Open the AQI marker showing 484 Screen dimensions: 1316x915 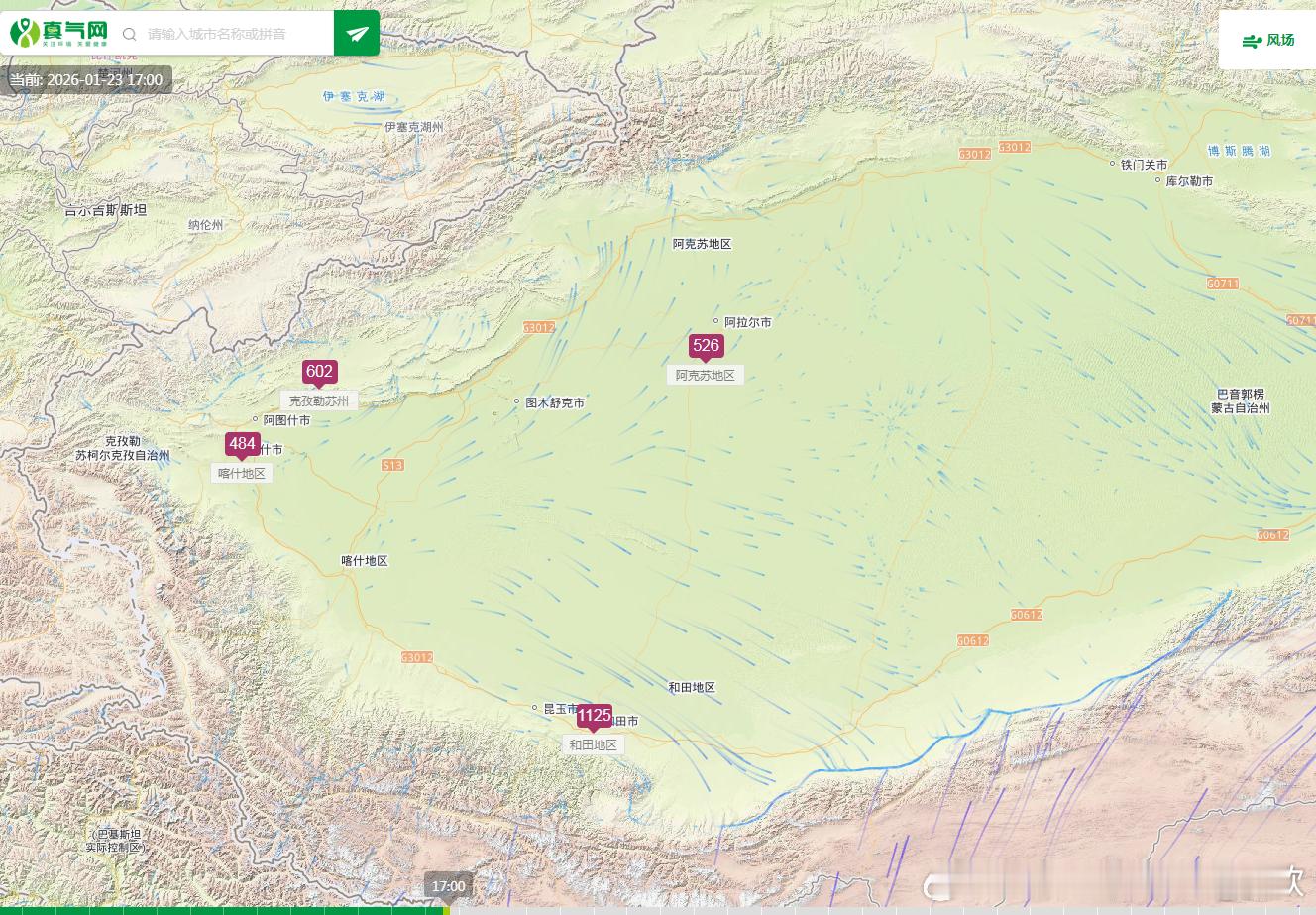pos(242,445)
